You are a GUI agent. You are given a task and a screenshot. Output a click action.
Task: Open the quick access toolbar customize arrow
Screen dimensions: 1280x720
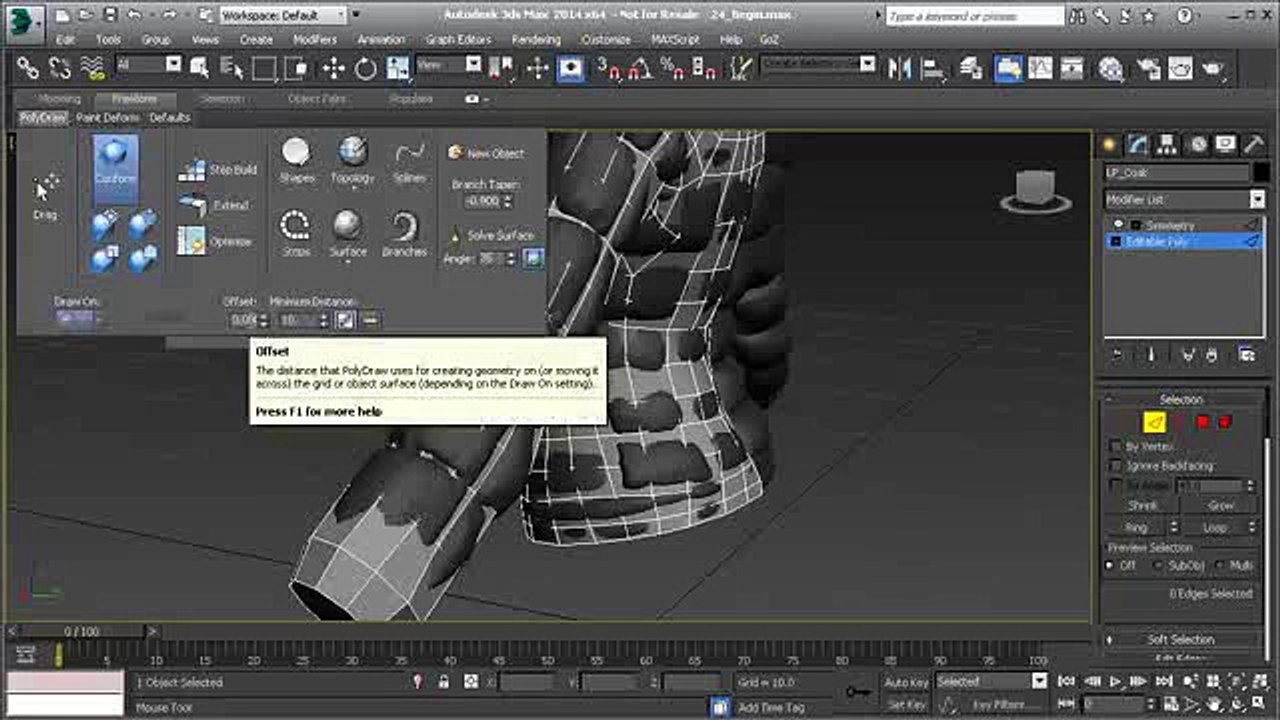(355, 15)
